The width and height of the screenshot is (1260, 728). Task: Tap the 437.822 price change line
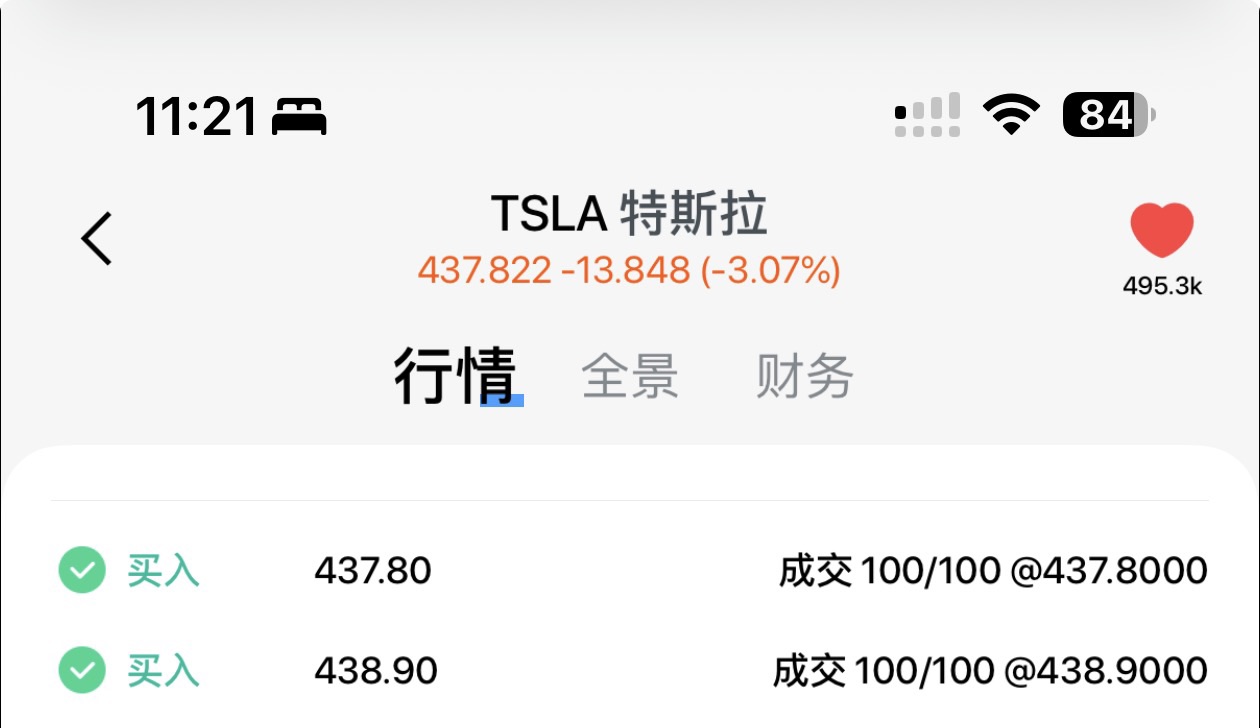coord(629,270)
